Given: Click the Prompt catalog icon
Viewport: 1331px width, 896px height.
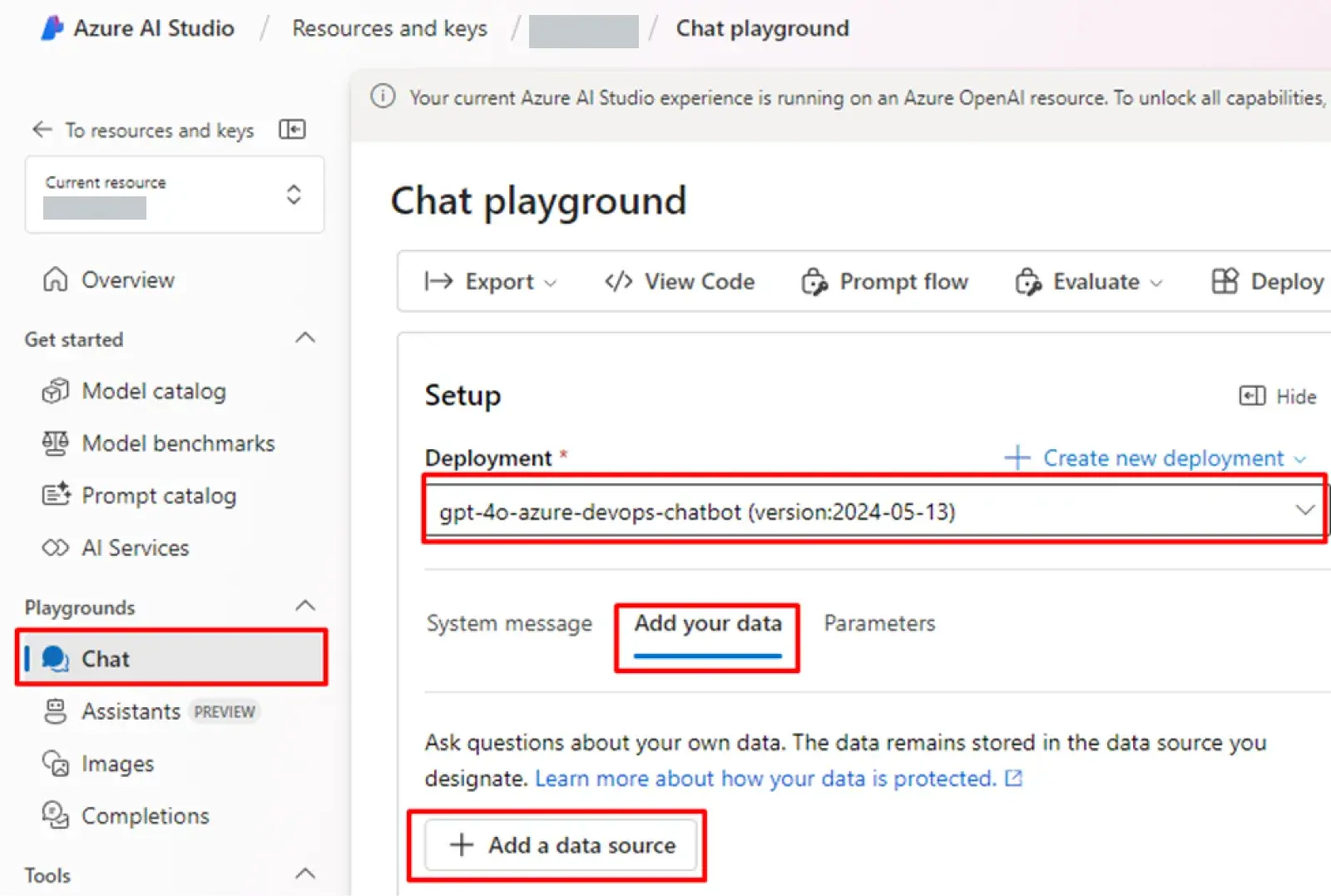Looking at the screenshot, I should tap(56, 496).
